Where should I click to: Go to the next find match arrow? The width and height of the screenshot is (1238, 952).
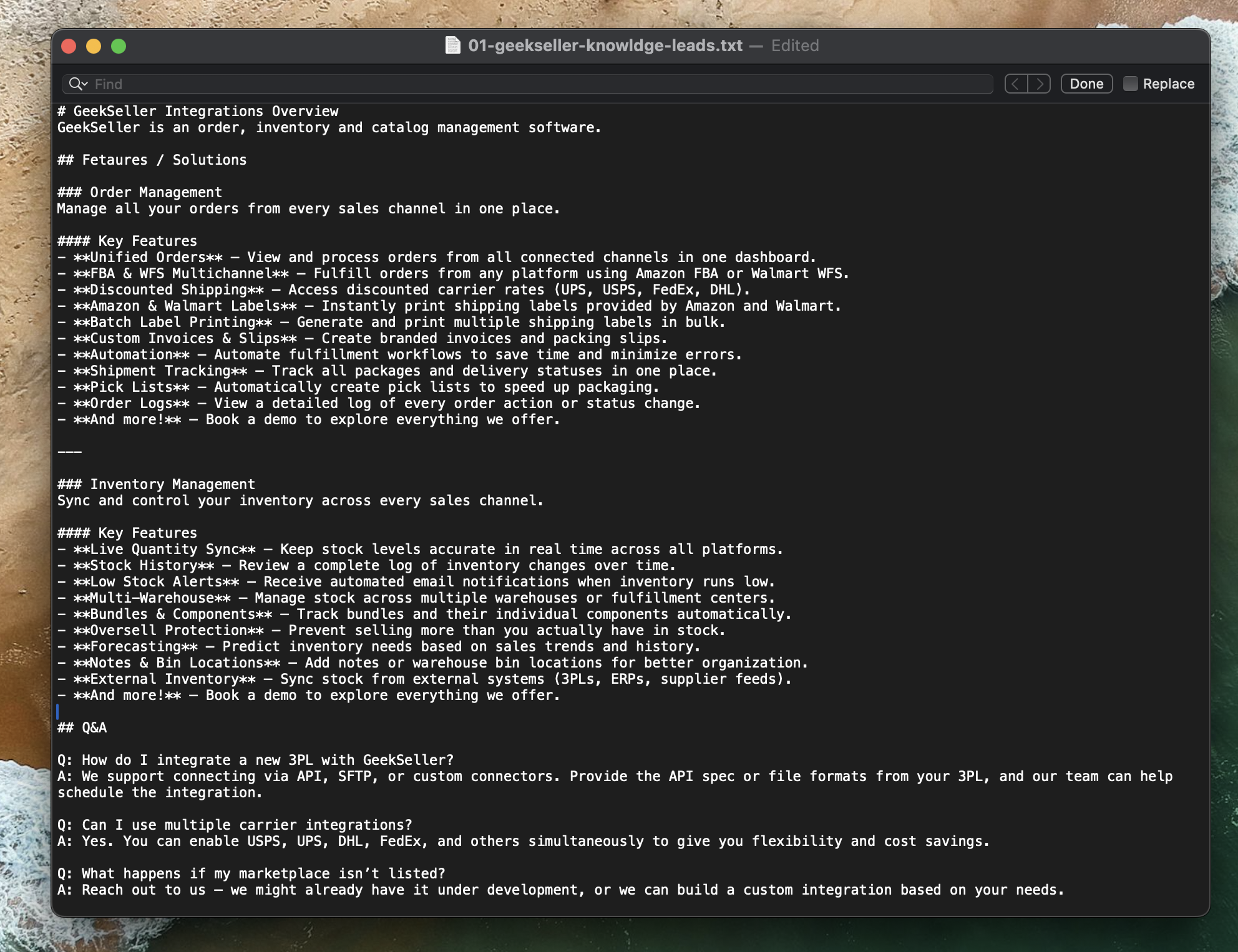pyautogui.click(x=1040, y=84)
